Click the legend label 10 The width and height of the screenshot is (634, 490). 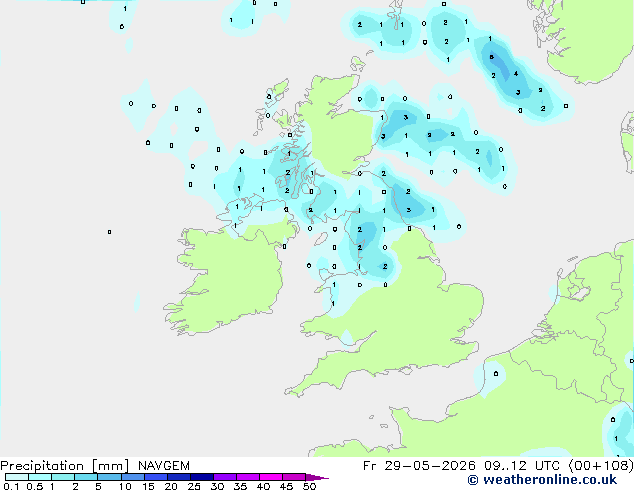[x=125, y=486]
